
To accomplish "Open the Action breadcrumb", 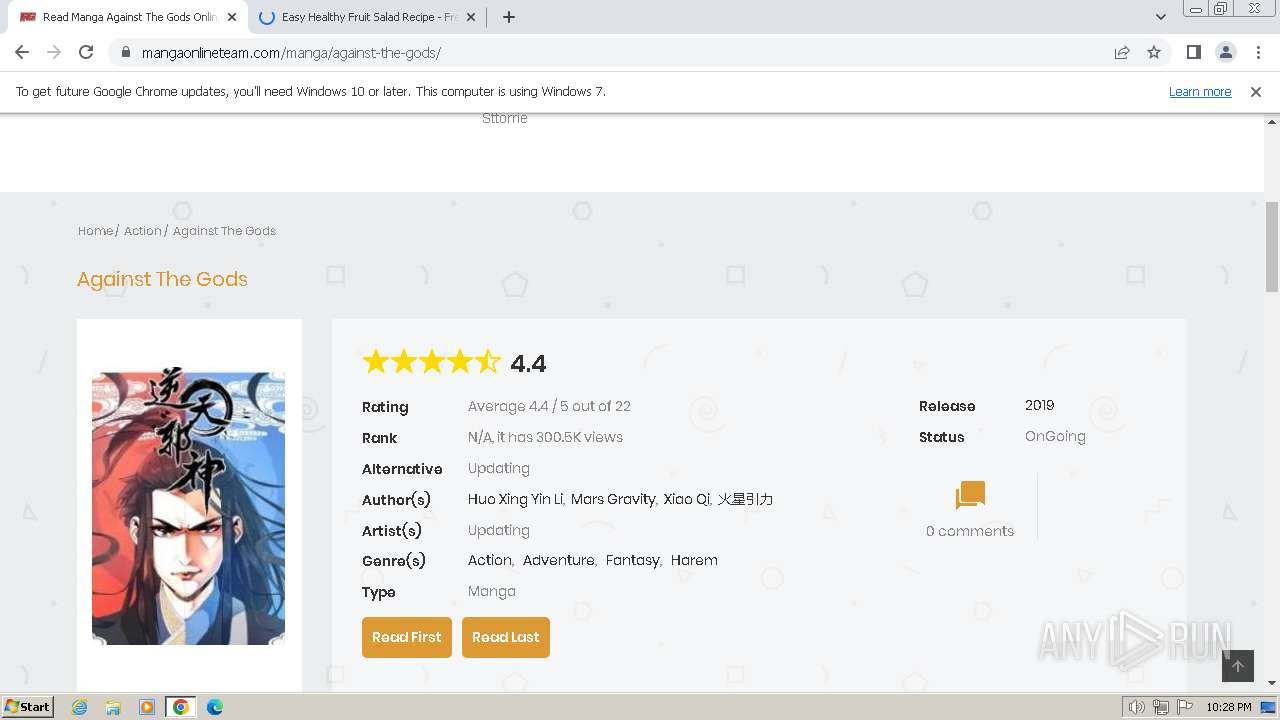I will point(142,230).
